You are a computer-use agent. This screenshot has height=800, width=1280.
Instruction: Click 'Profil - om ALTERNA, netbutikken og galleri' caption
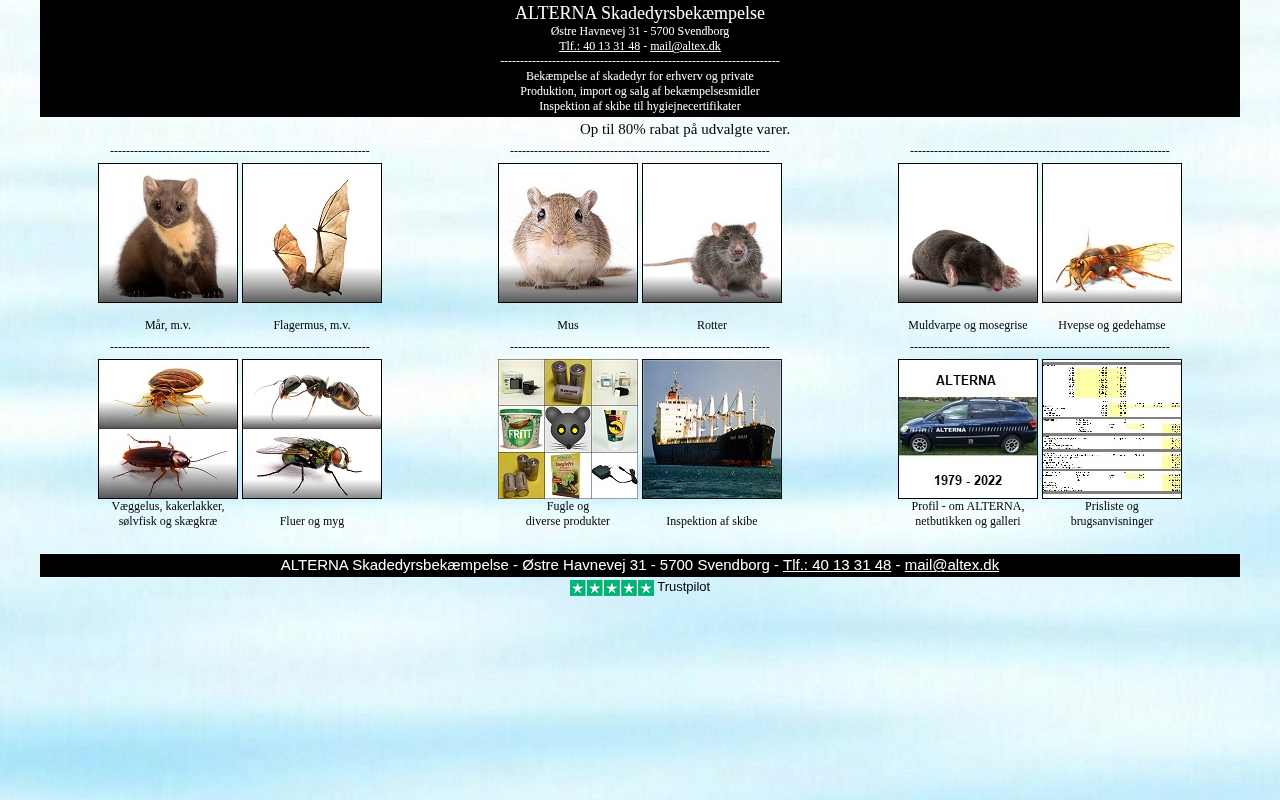click(x=968, y=514)
